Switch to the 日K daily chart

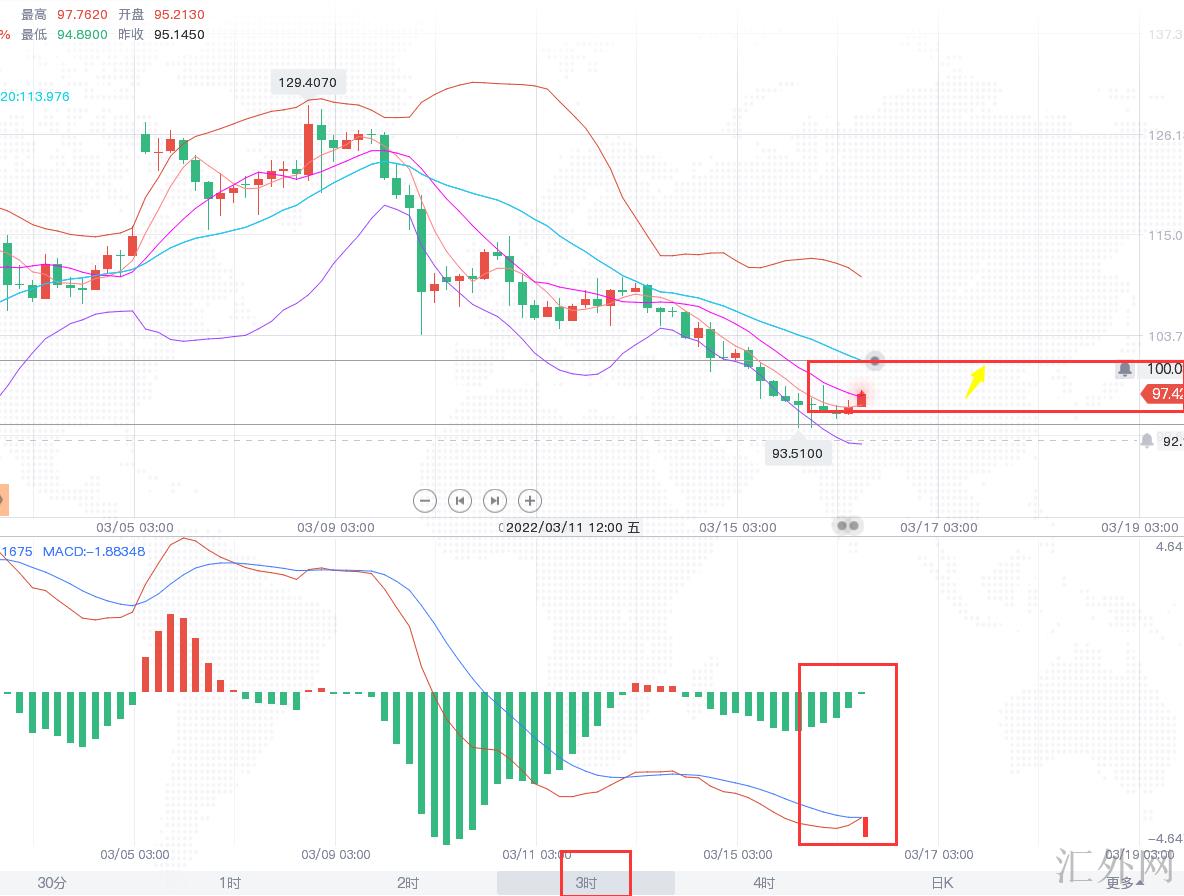click(x=942, y=883)
